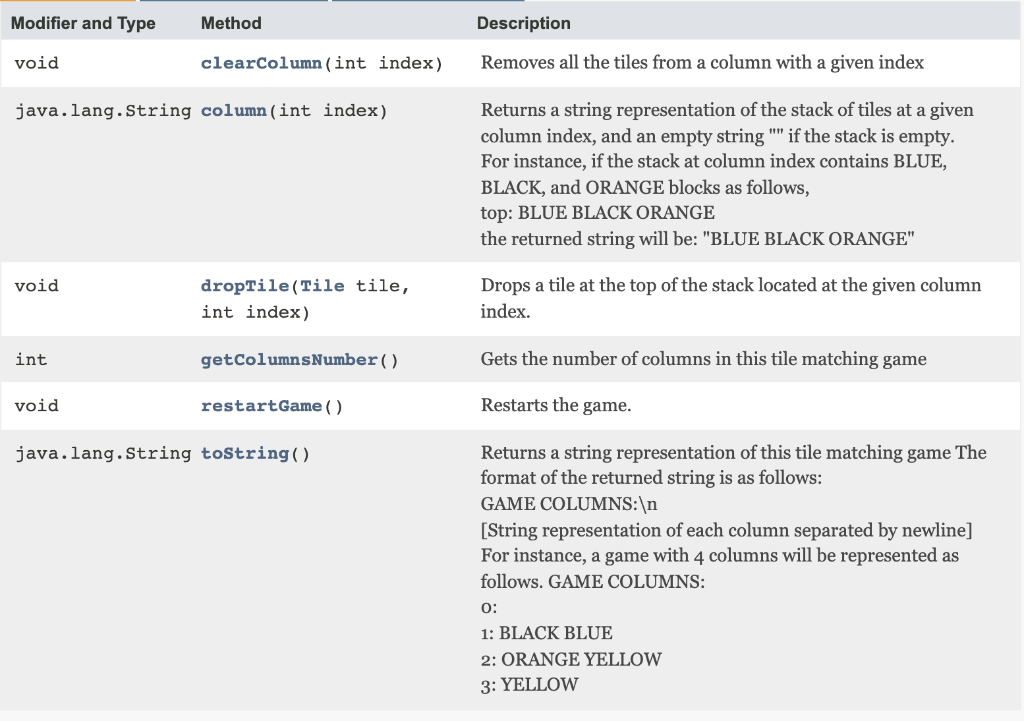The height and width of the screenshot is (721, 1024).
Task: Click 'void' in the restartGame row
Action: tap(37, 406)
